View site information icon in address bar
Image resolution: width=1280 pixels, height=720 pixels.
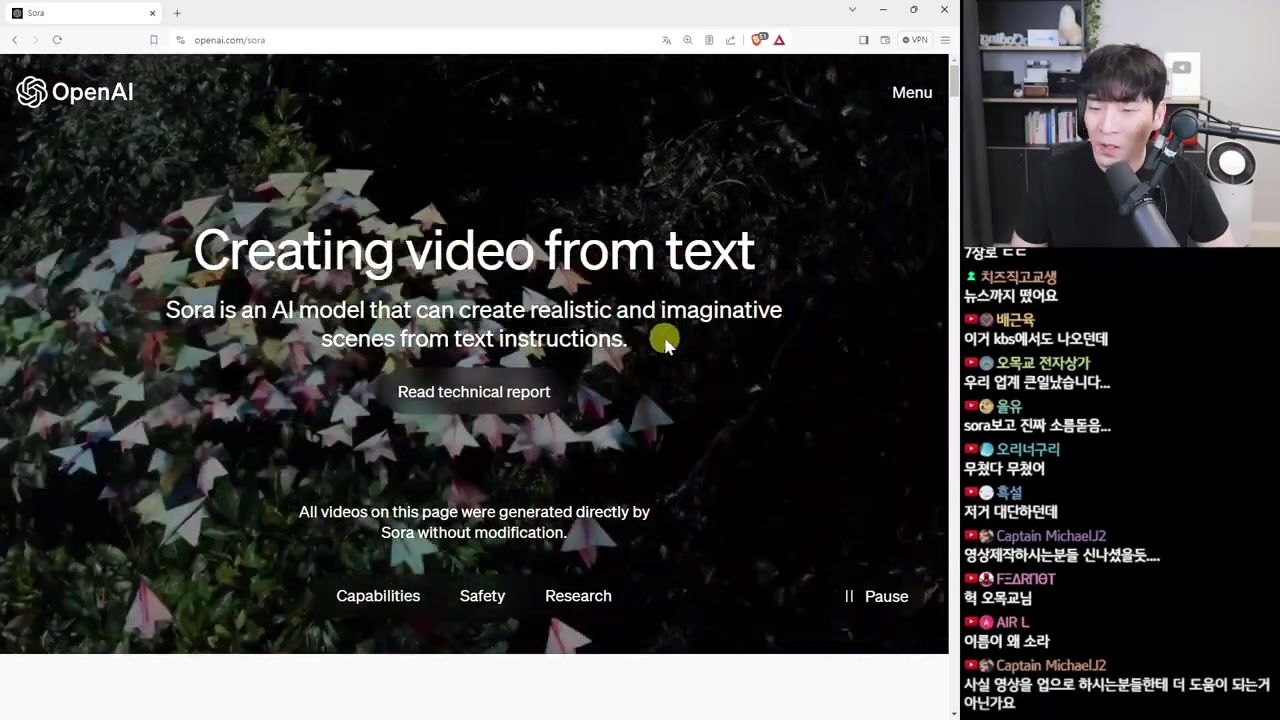180,40
